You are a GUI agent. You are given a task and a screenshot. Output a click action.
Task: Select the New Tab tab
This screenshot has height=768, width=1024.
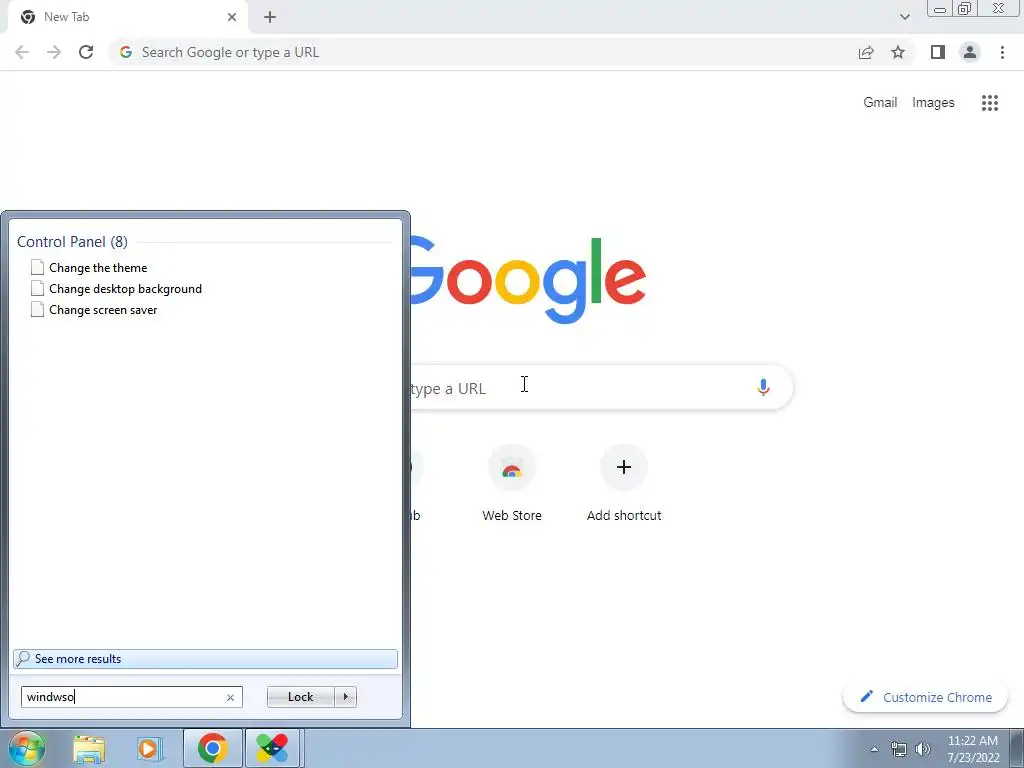pos(127,17)
